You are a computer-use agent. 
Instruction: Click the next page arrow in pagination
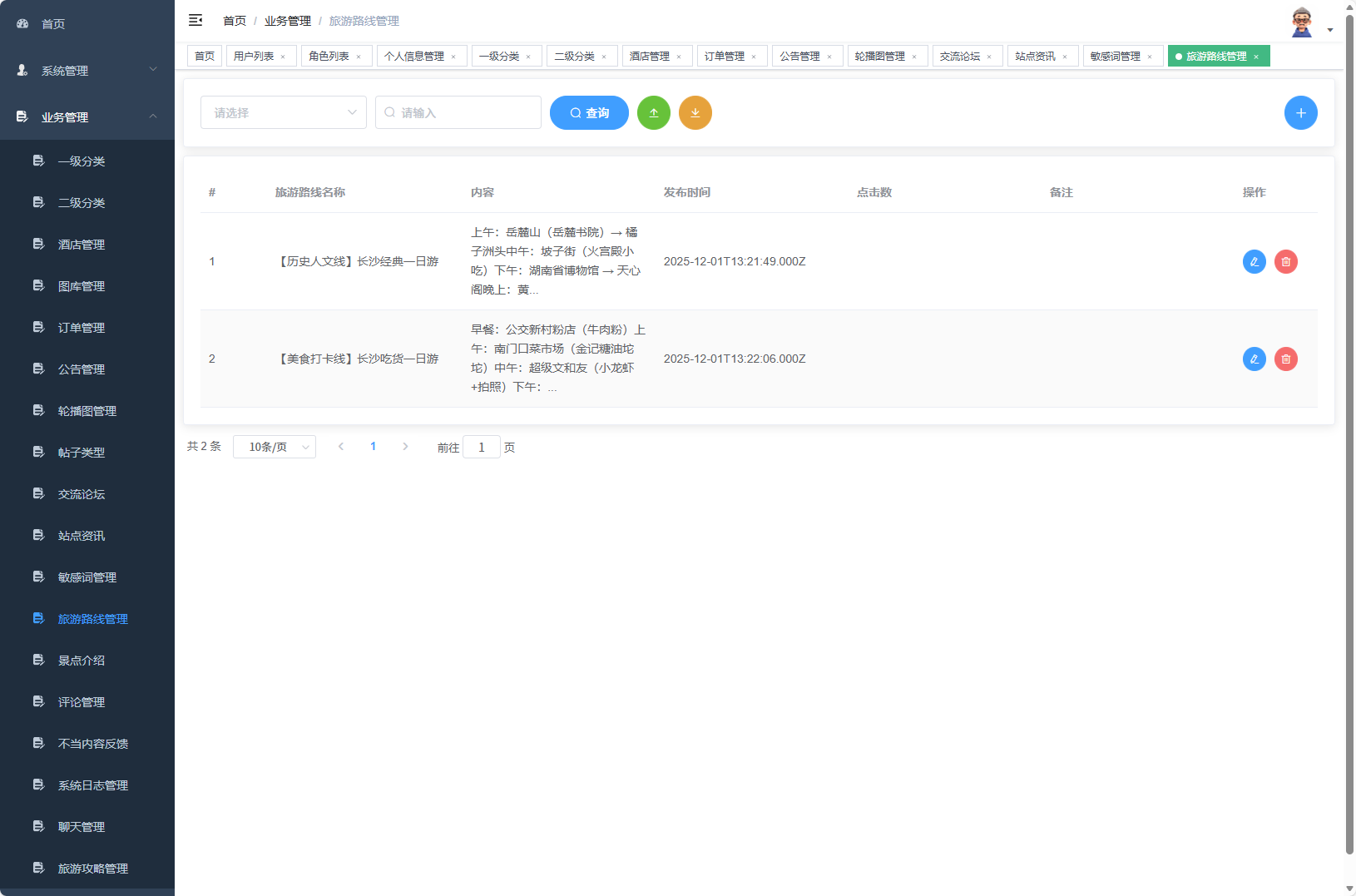pyautogui.click(x=405, y=446)
